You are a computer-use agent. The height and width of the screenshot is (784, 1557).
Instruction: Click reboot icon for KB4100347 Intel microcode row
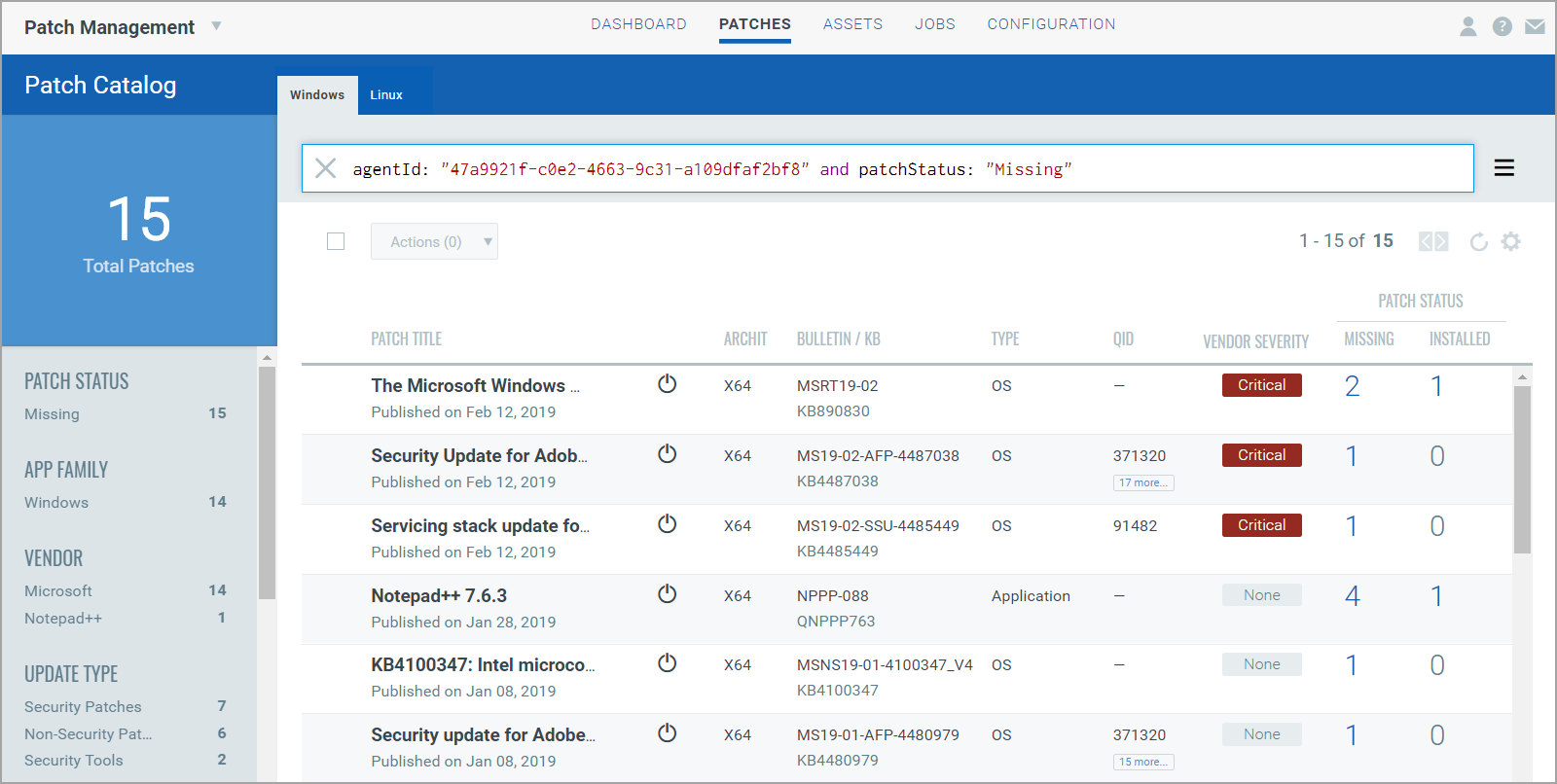667,663
